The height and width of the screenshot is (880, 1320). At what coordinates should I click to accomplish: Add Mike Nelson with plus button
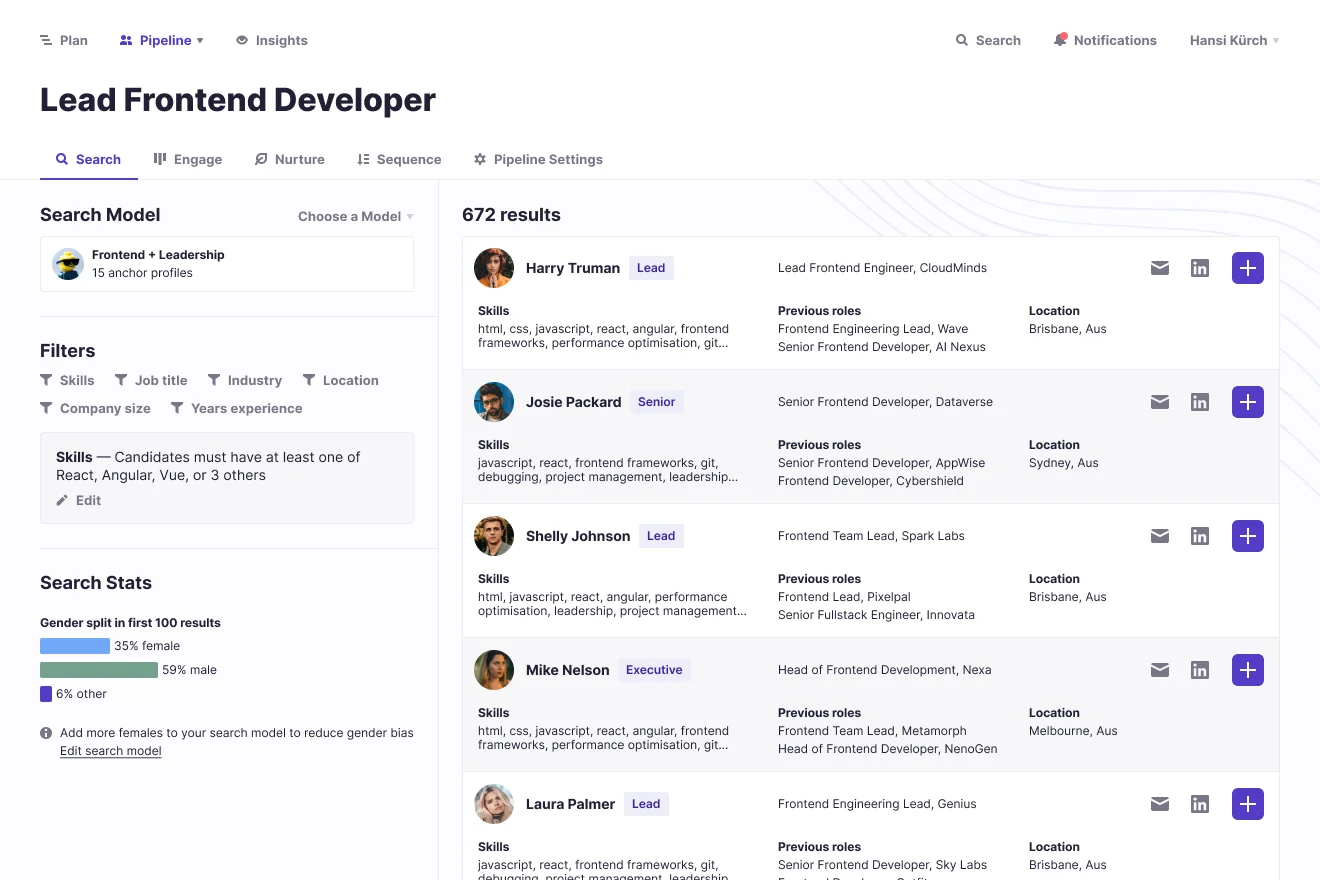[x=1248, y=670]
